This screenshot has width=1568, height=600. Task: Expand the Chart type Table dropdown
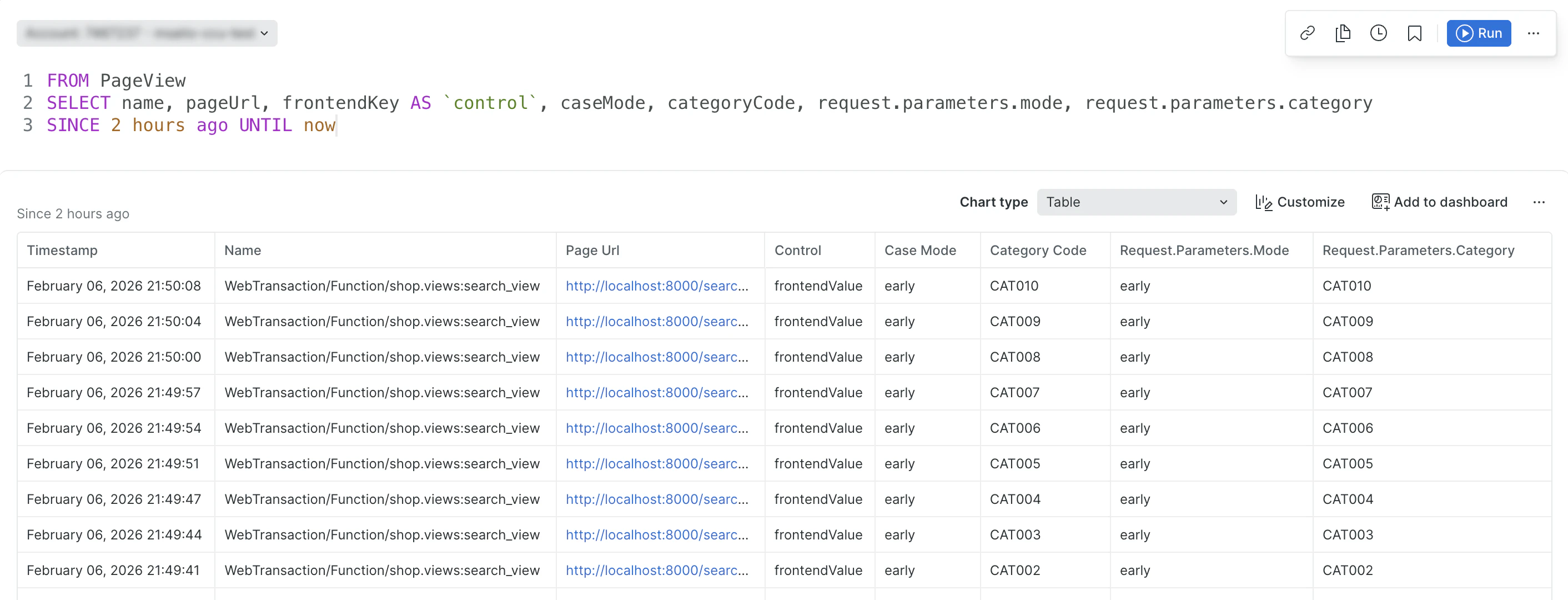point(1136,202)
